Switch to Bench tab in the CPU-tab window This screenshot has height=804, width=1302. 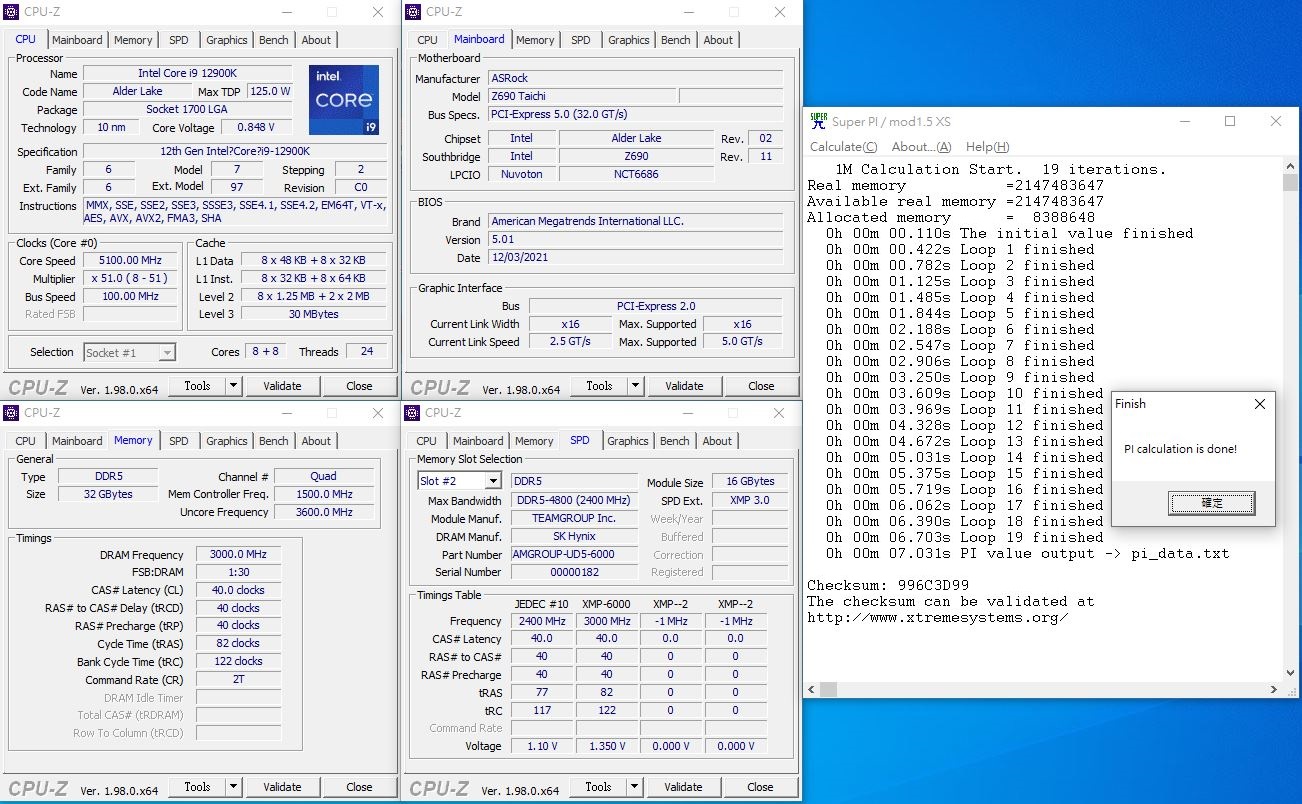tap(274, 40)
